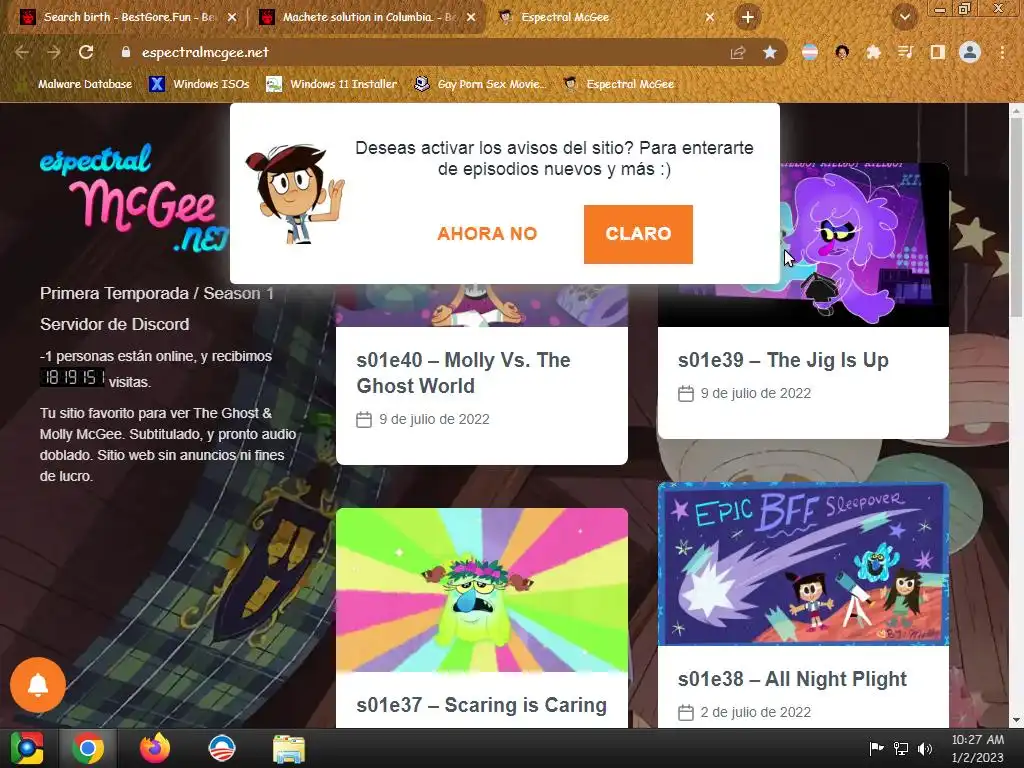
Task: Open media control playlist icon
Action: [x=905, y=52]
